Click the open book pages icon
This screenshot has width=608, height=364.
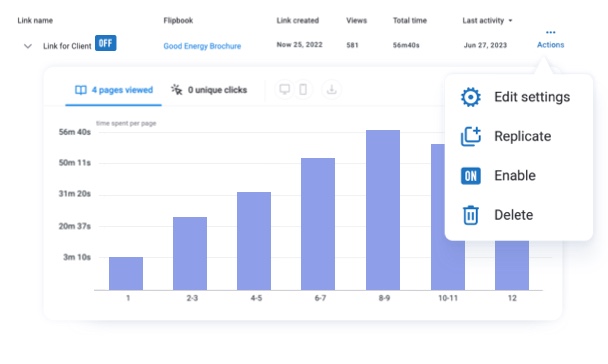81,90
